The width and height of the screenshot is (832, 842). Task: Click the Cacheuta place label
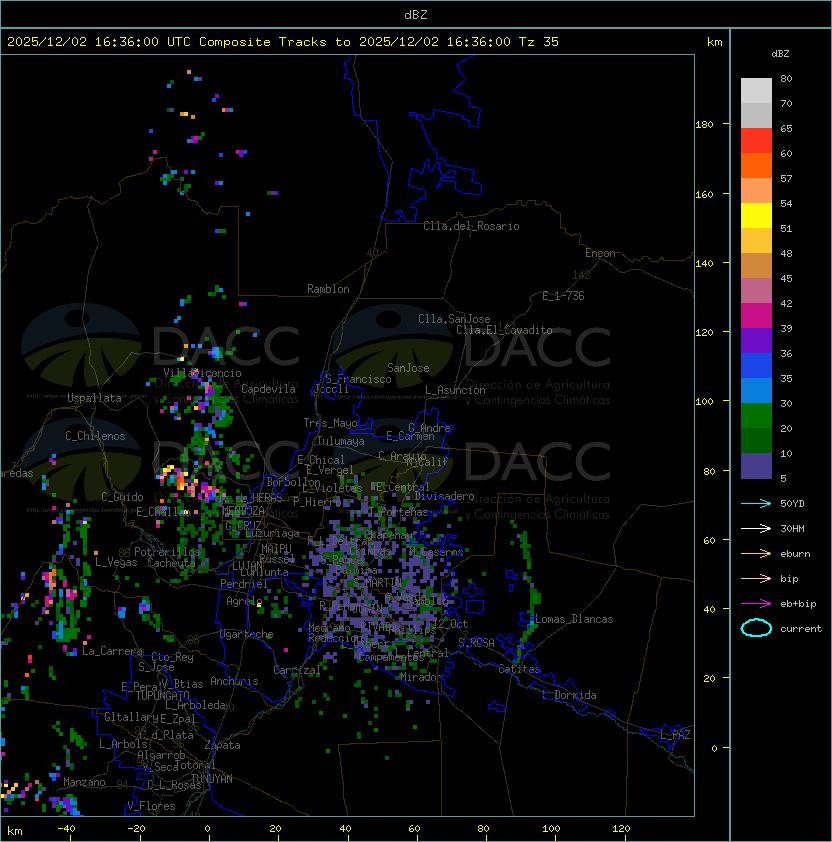(171, 563)
